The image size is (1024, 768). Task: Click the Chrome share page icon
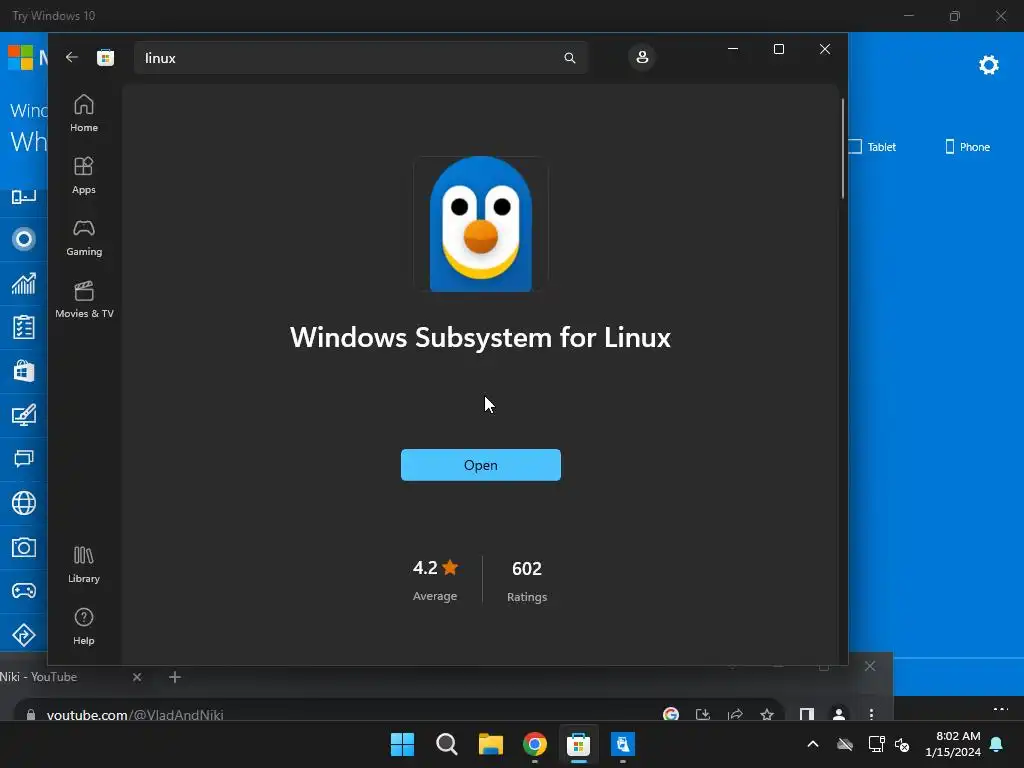tap(735, 714)
